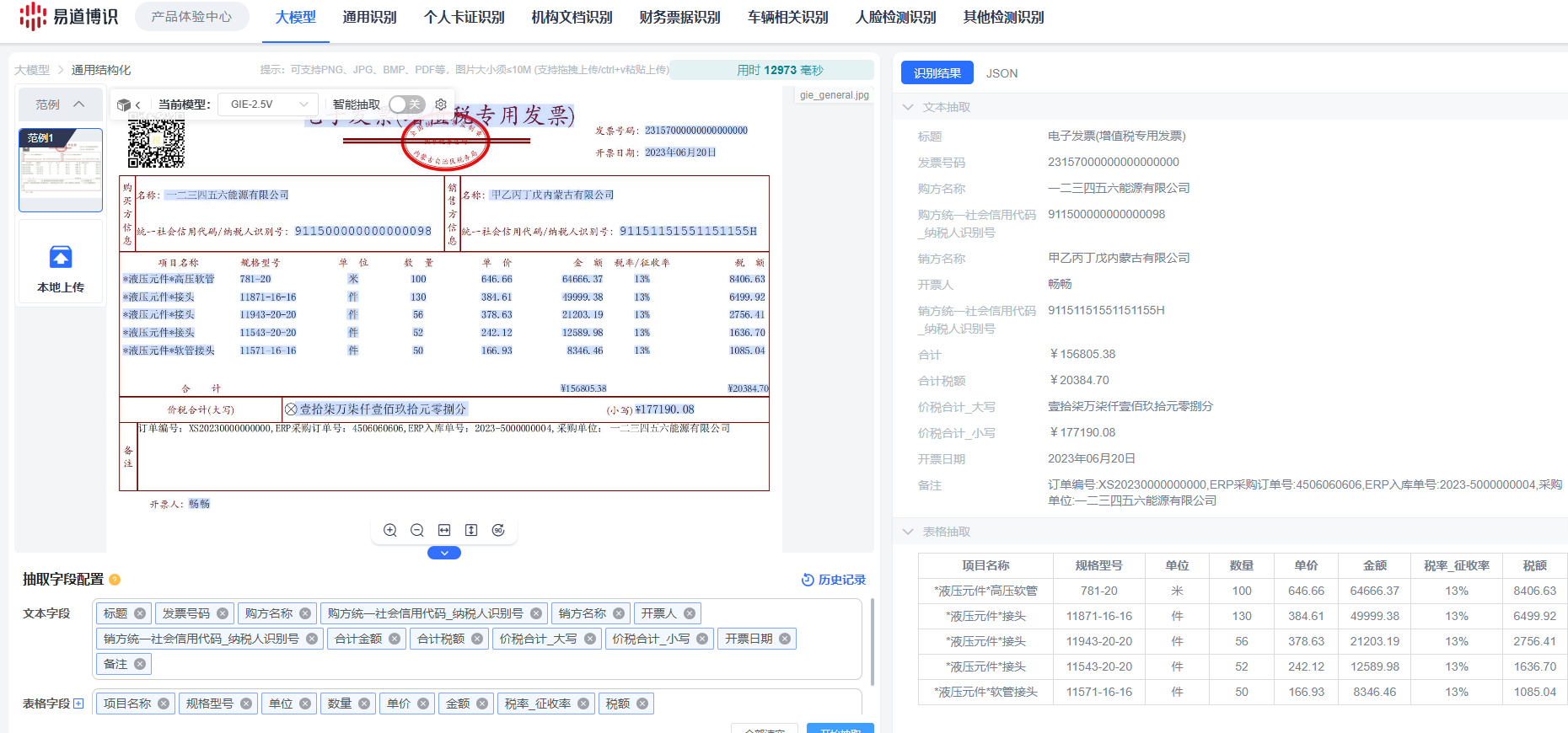Switch to the JSON results tab
The height and width of the screenshot is (733, 1568).
1001,73
